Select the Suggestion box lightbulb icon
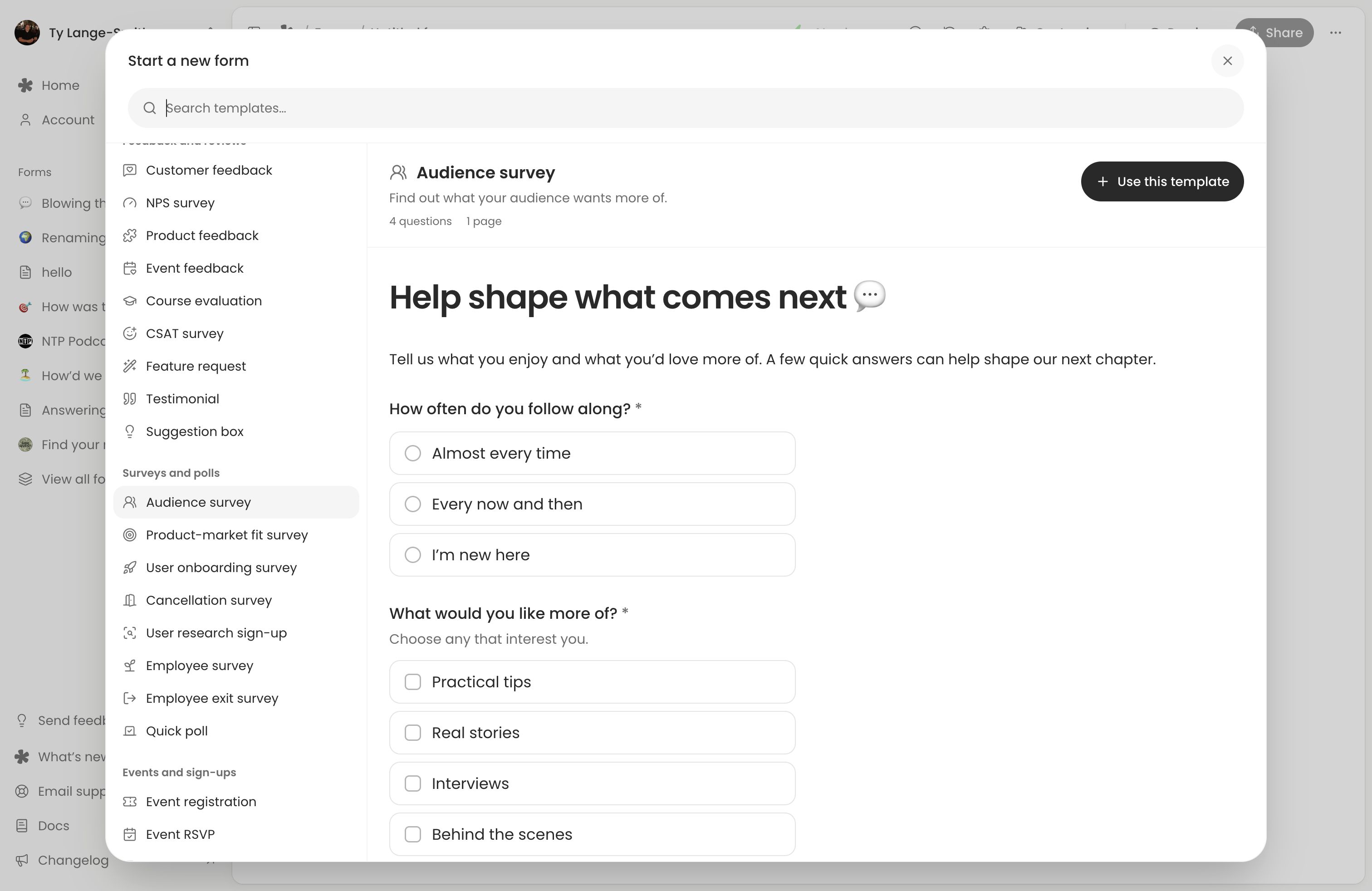Image resolution: width=1372 pixels, height=891 pixels. coord(130,432)
